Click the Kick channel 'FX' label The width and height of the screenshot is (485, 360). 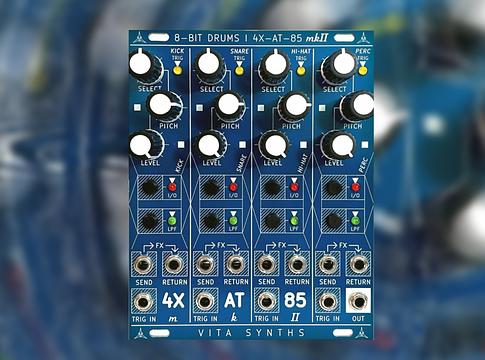(160, 246)
